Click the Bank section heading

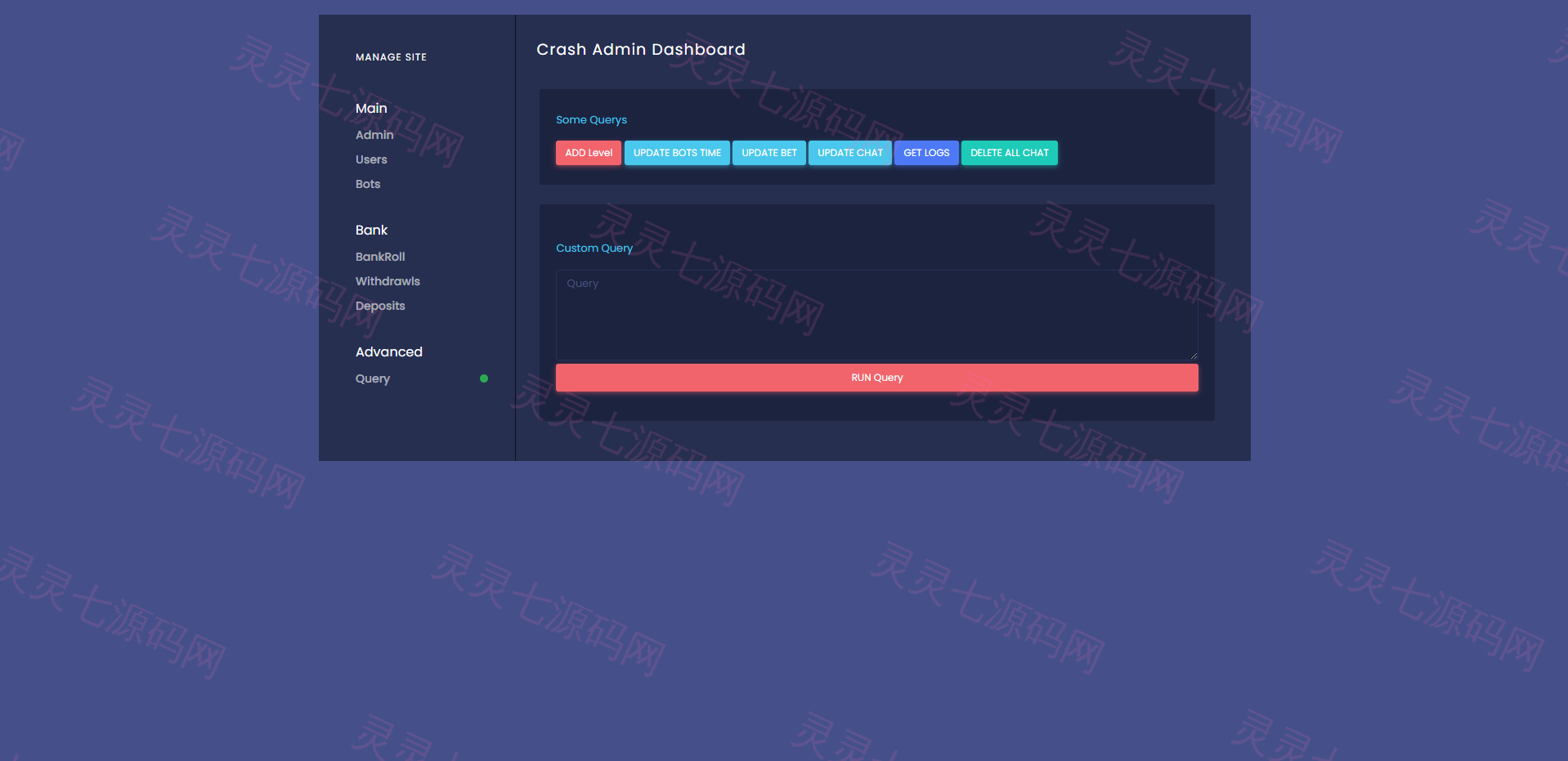click(x=371, y=230)
